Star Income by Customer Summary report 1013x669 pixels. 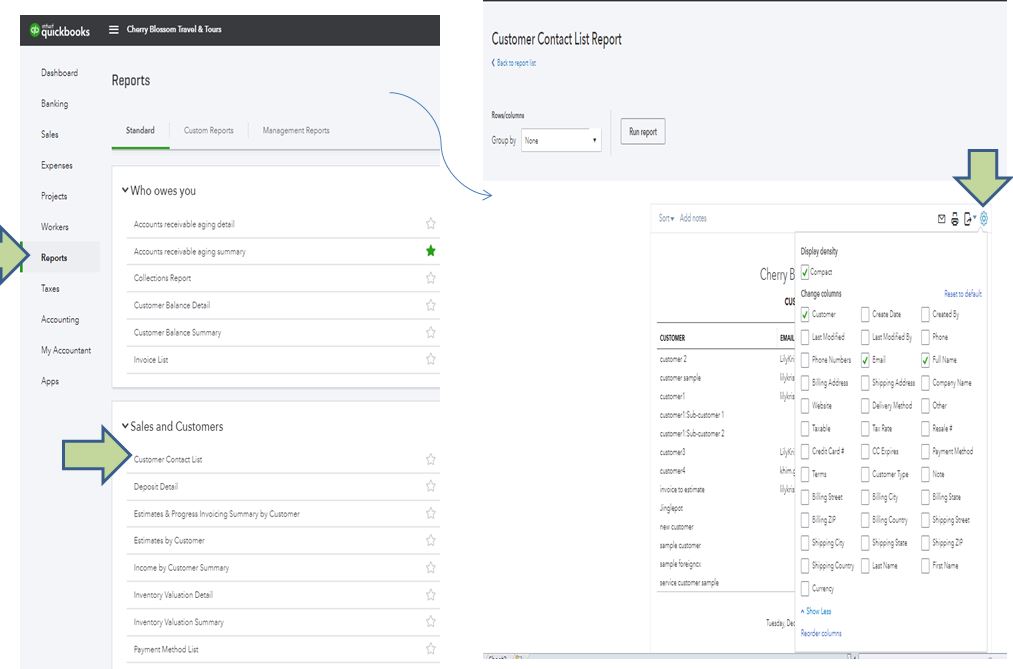pos(431,568)
